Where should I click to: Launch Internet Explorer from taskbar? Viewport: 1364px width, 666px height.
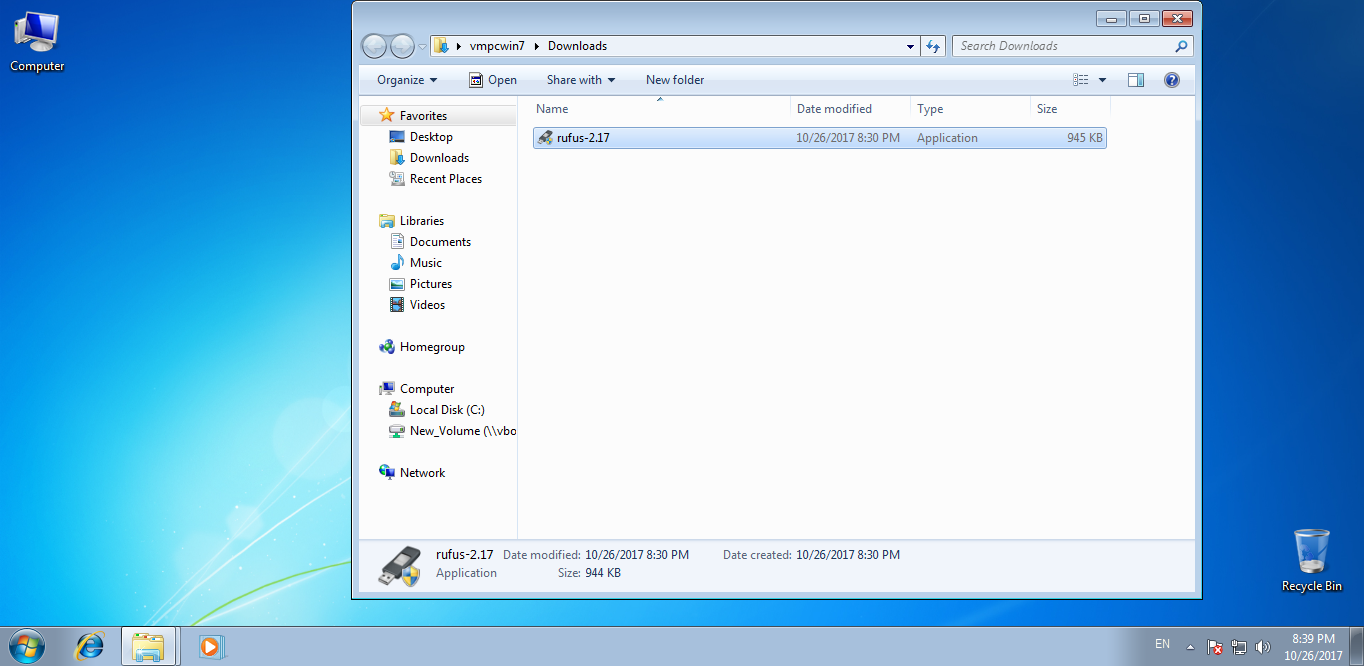90,646
